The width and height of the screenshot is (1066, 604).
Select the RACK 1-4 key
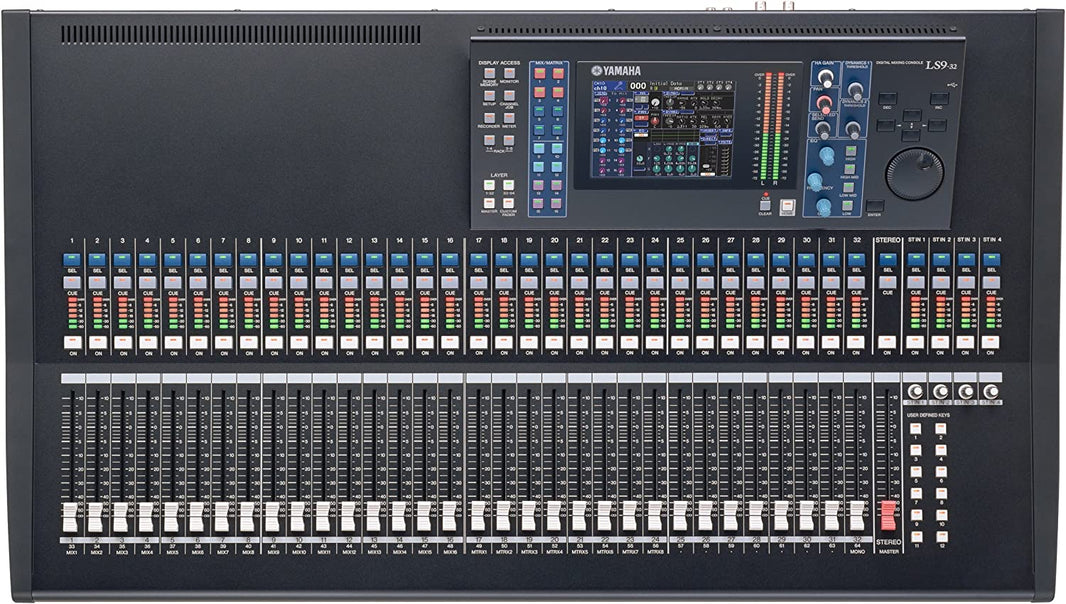[489, 140]
